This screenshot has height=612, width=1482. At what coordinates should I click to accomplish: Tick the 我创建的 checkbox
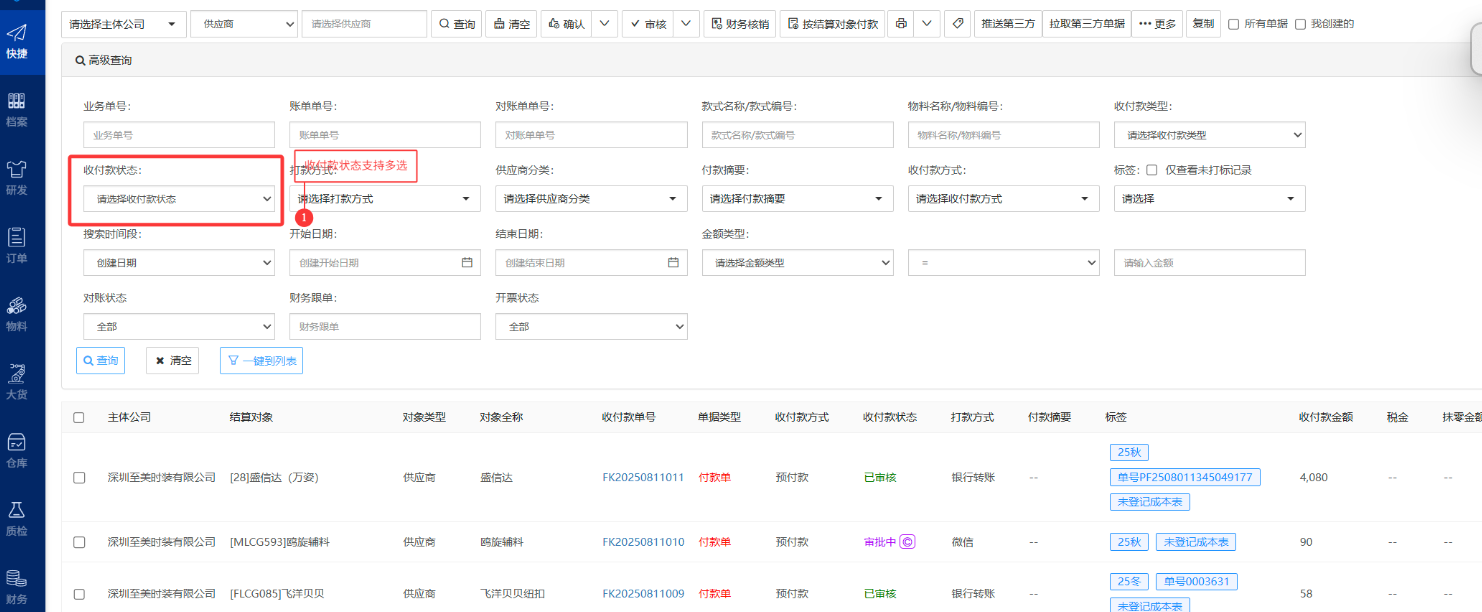pos(1300,24)
